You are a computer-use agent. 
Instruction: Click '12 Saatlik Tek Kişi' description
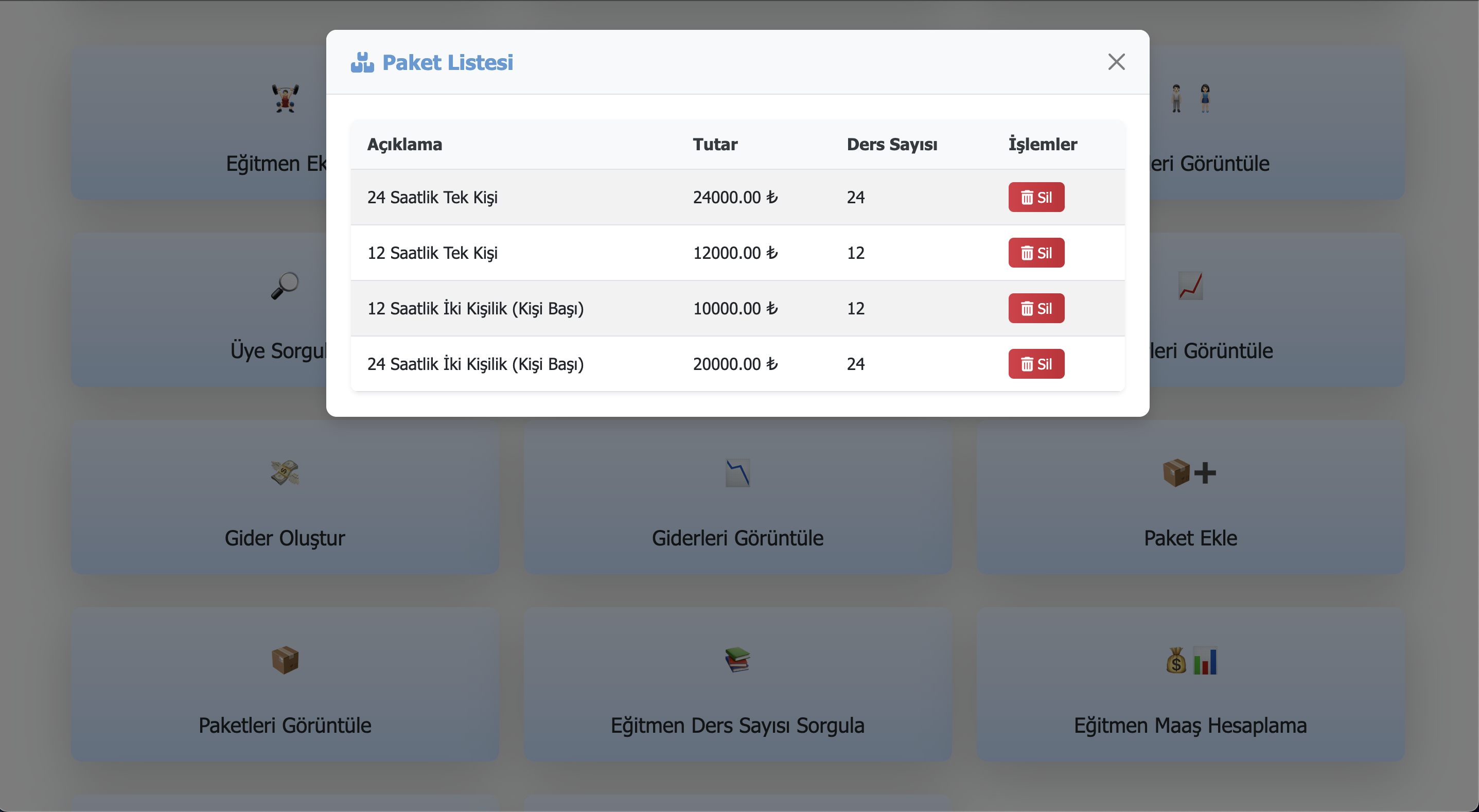point(432,253)
